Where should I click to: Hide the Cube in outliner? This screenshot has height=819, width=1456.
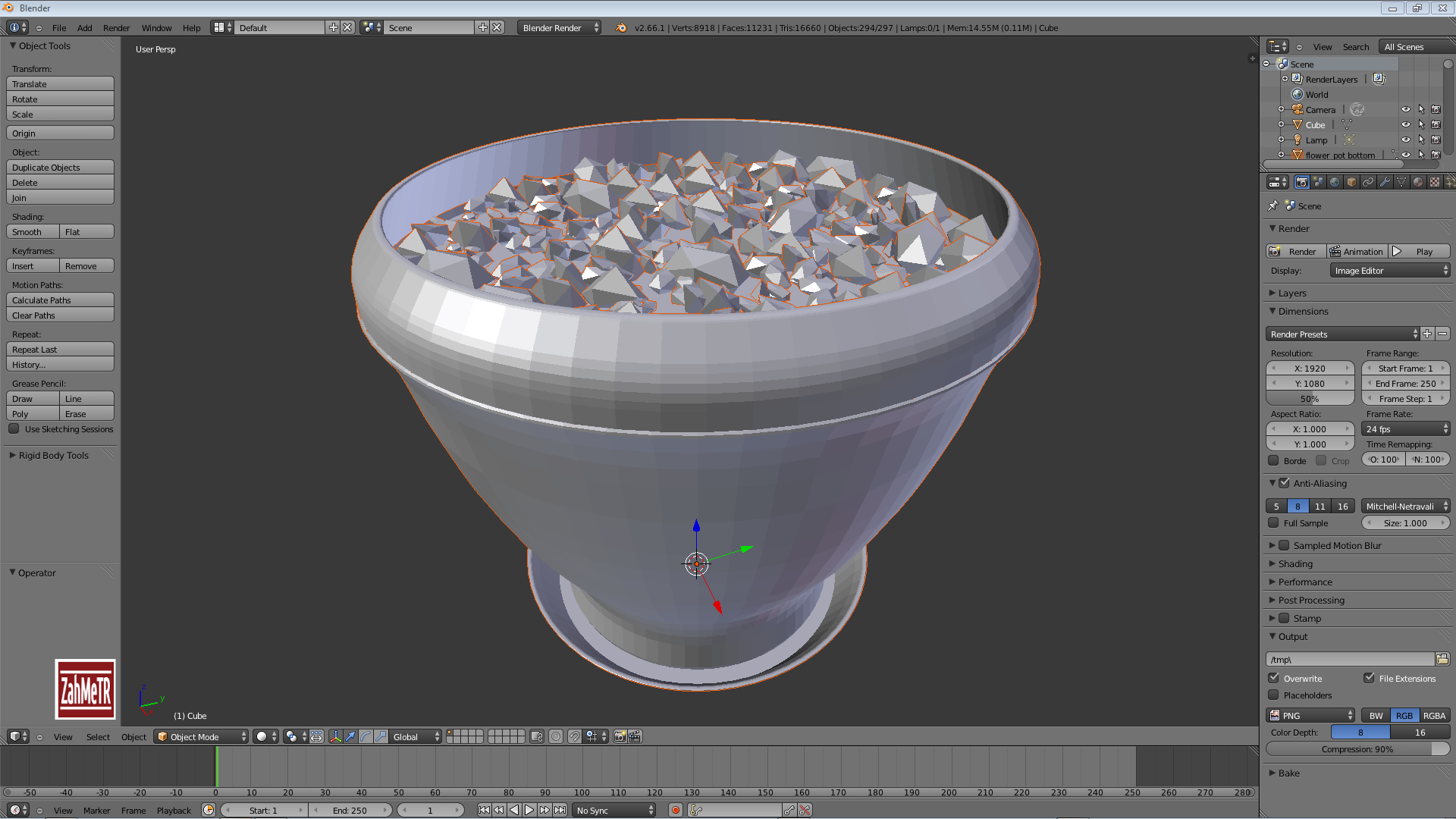(1405, 124)
